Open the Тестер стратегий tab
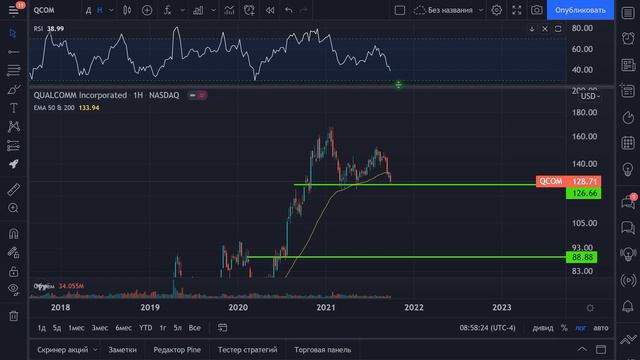 247,350
